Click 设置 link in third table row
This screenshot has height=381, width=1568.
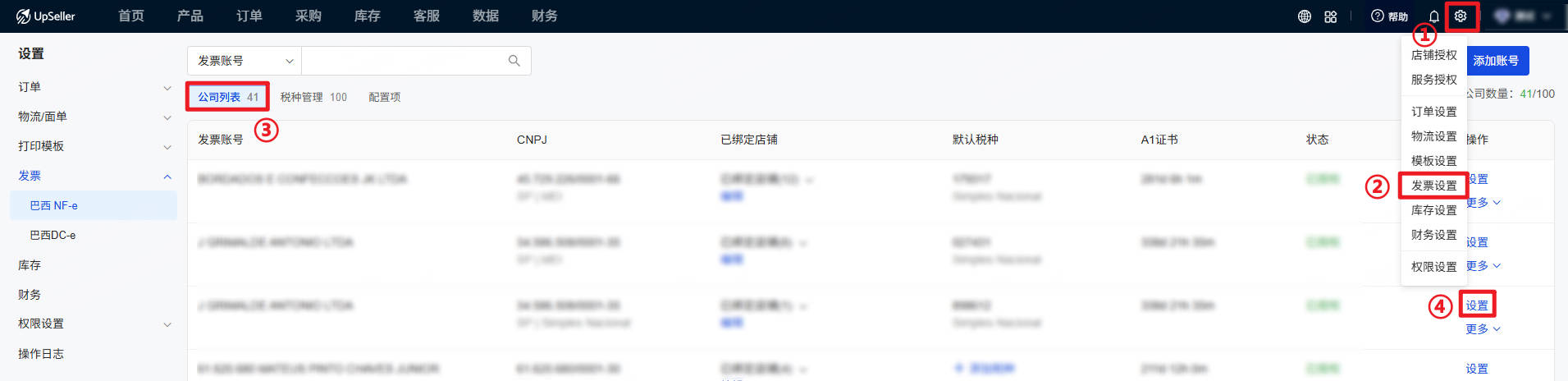click(x=1477, y=305)
